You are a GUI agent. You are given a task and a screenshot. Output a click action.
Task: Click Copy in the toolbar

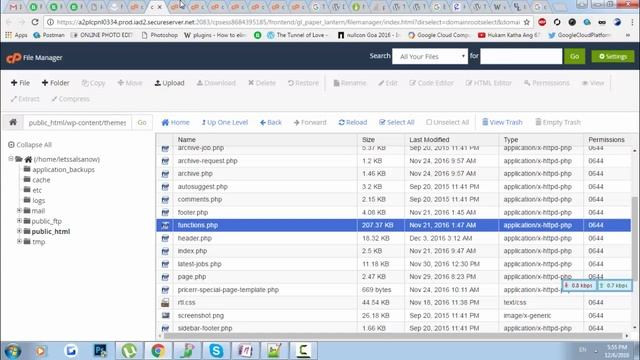[x=93, y=83]
